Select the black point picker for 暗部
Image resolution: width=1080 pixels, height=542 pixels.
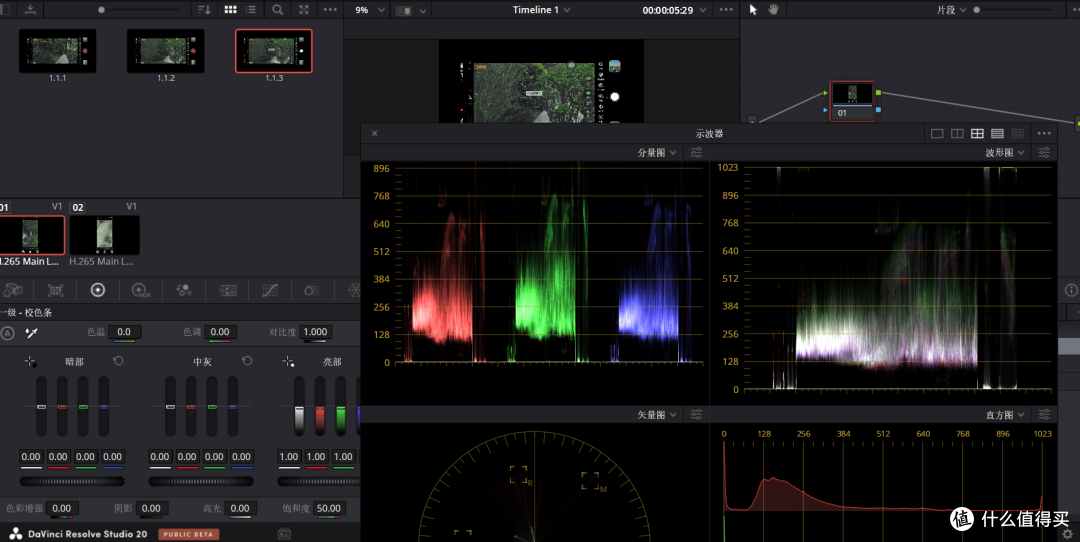(x=30, y=362)
